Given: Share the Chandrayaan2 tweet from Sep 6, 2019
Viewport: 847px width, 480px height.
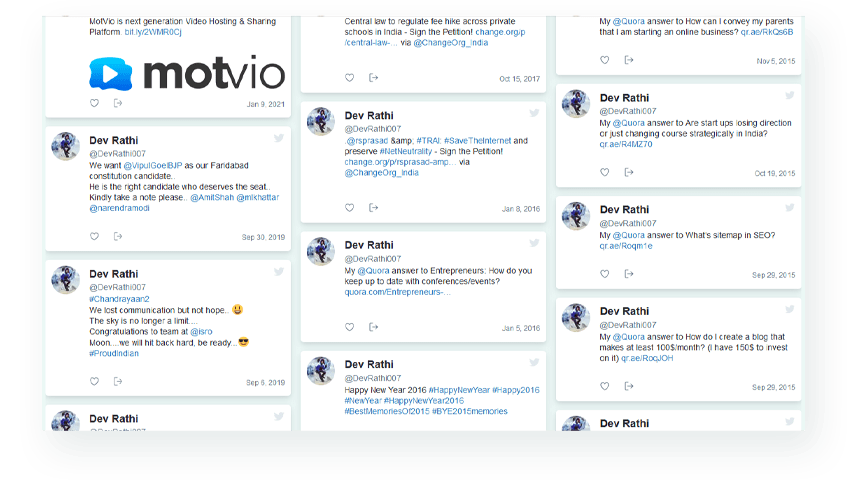Looking at the screenshot, I should pos(118,382).
